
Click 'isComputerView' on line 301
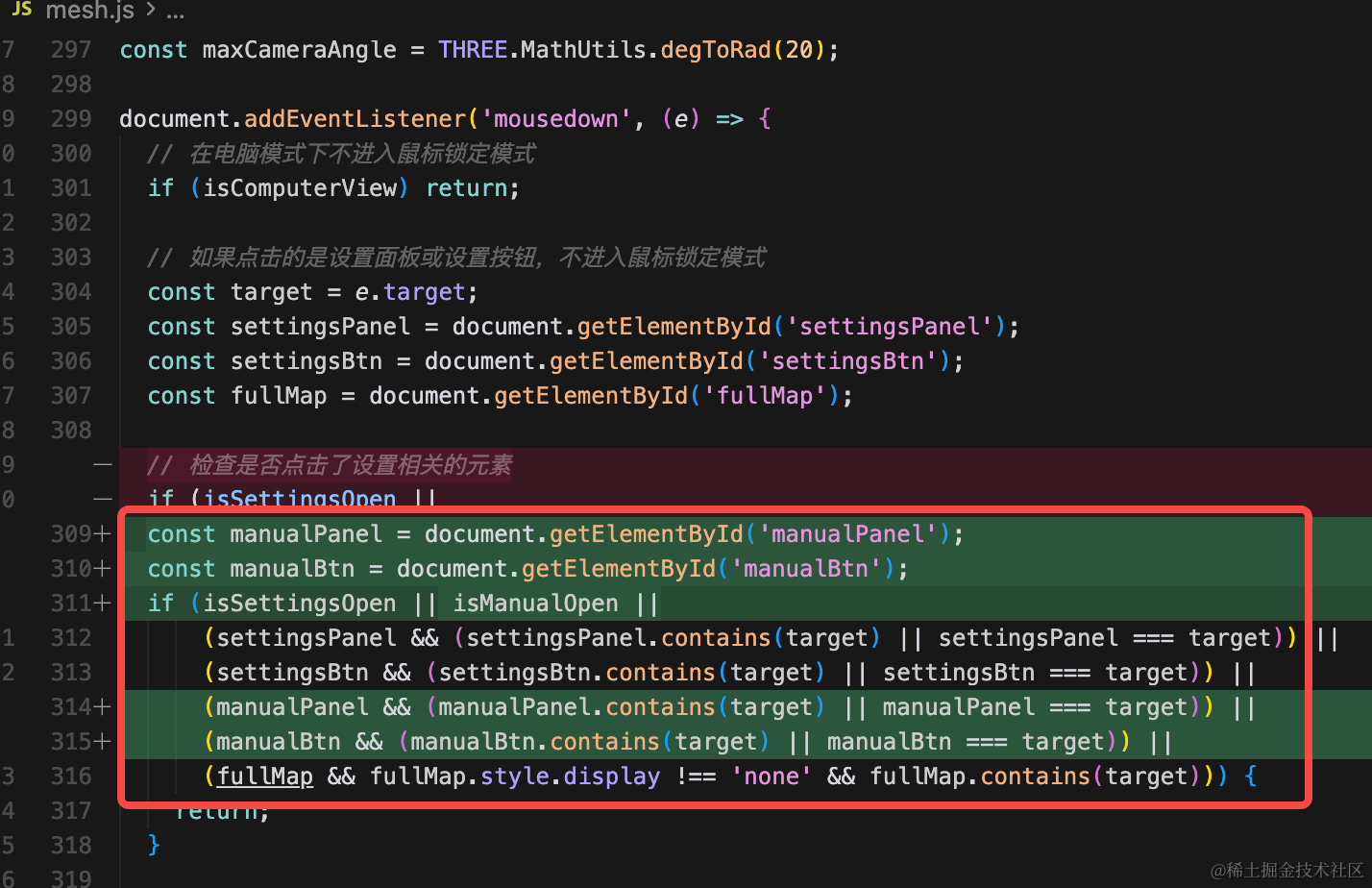(x=299, y=188)
